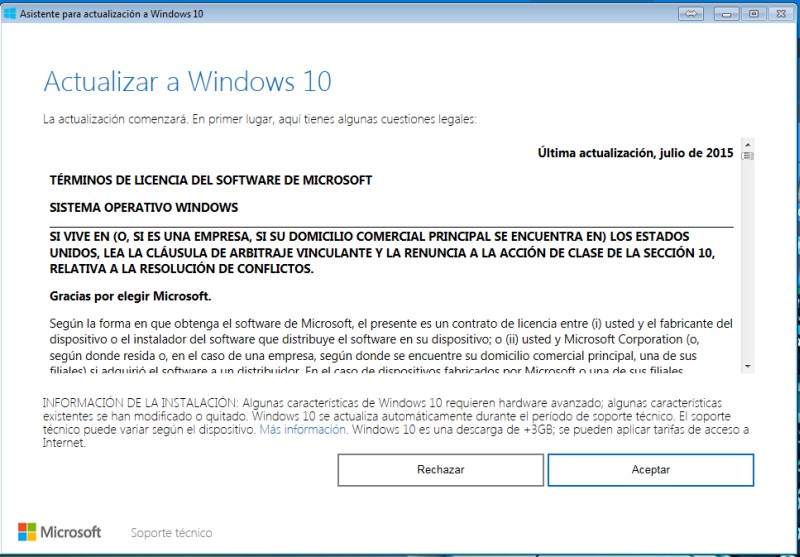
Task: Click the 'Última actualización, julio de 2015' text
Action: coord(635,153)
